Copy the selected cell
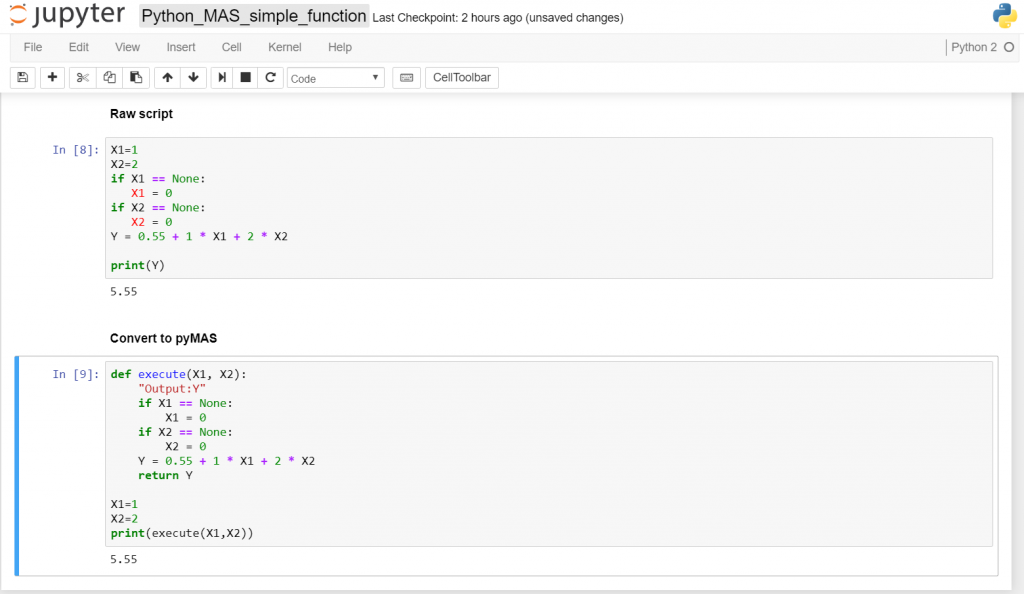This screenshot has width=1024, height=594. tap(110, 77)
